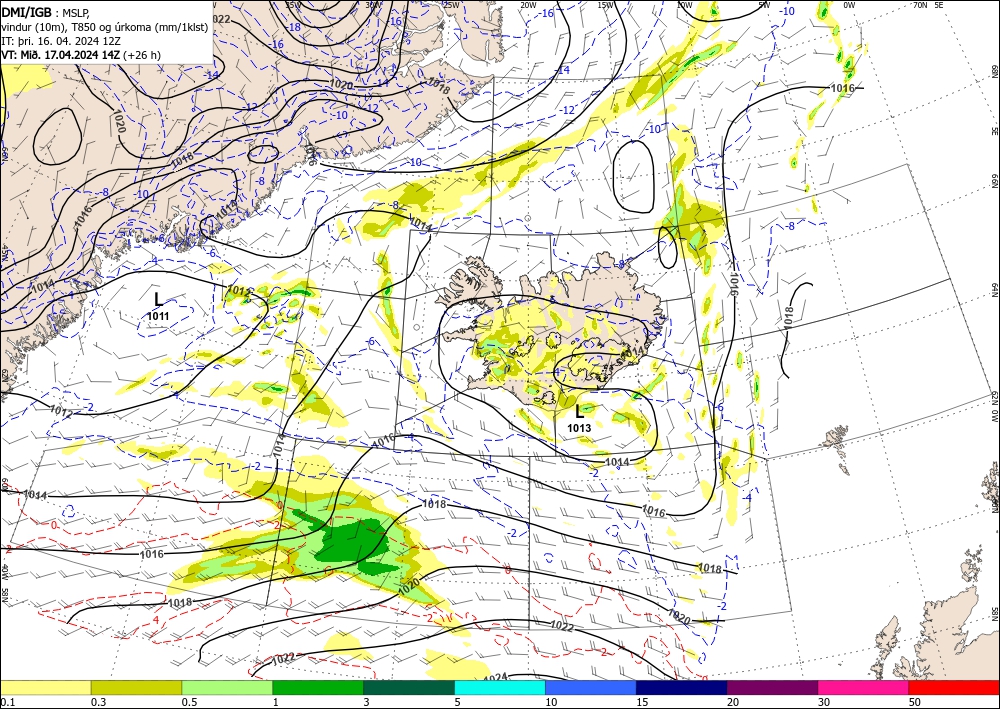Select the light green 0.5–1 legend swatch
Viewport: 1000px width, 709px height.
click(227, 687)
